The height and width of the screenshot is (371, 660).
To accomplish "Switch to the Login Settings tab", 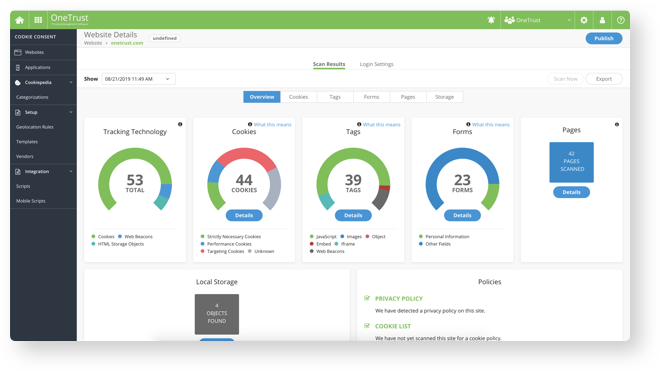I will pos(376,64).
